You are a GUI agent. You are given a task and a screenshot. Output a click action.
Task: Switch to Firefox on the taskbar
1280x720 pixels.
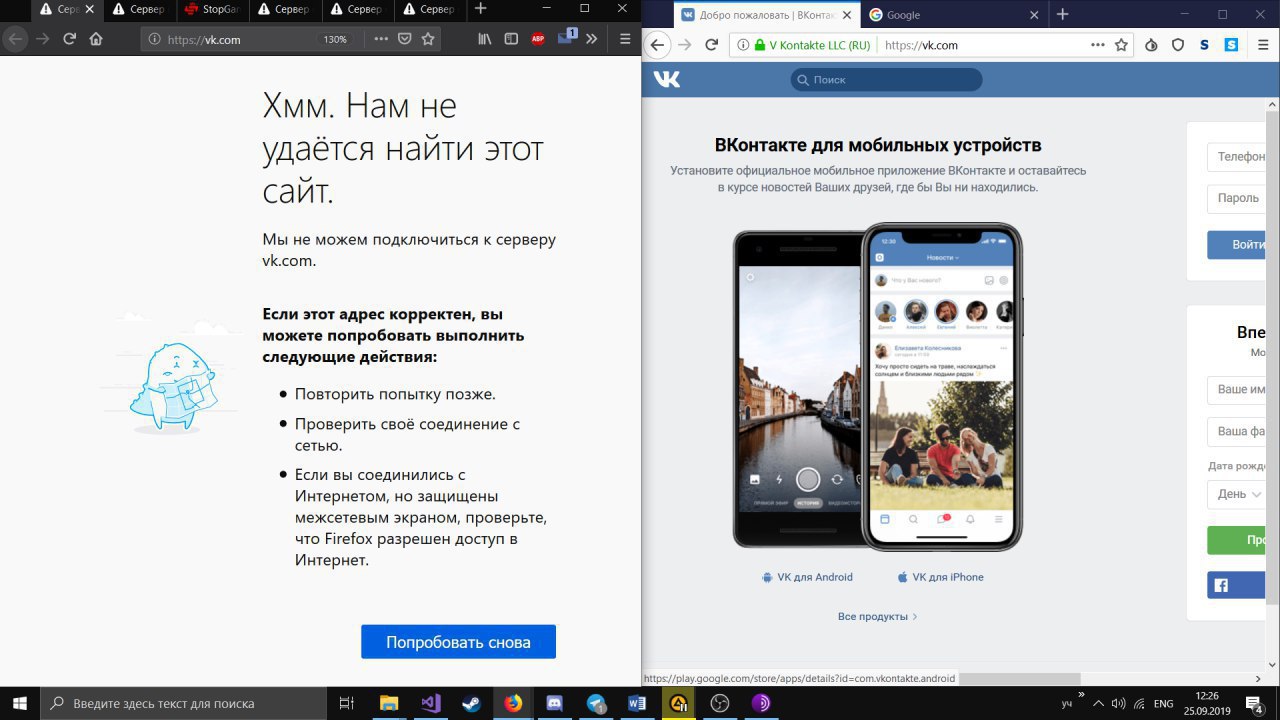coord(513,703)
